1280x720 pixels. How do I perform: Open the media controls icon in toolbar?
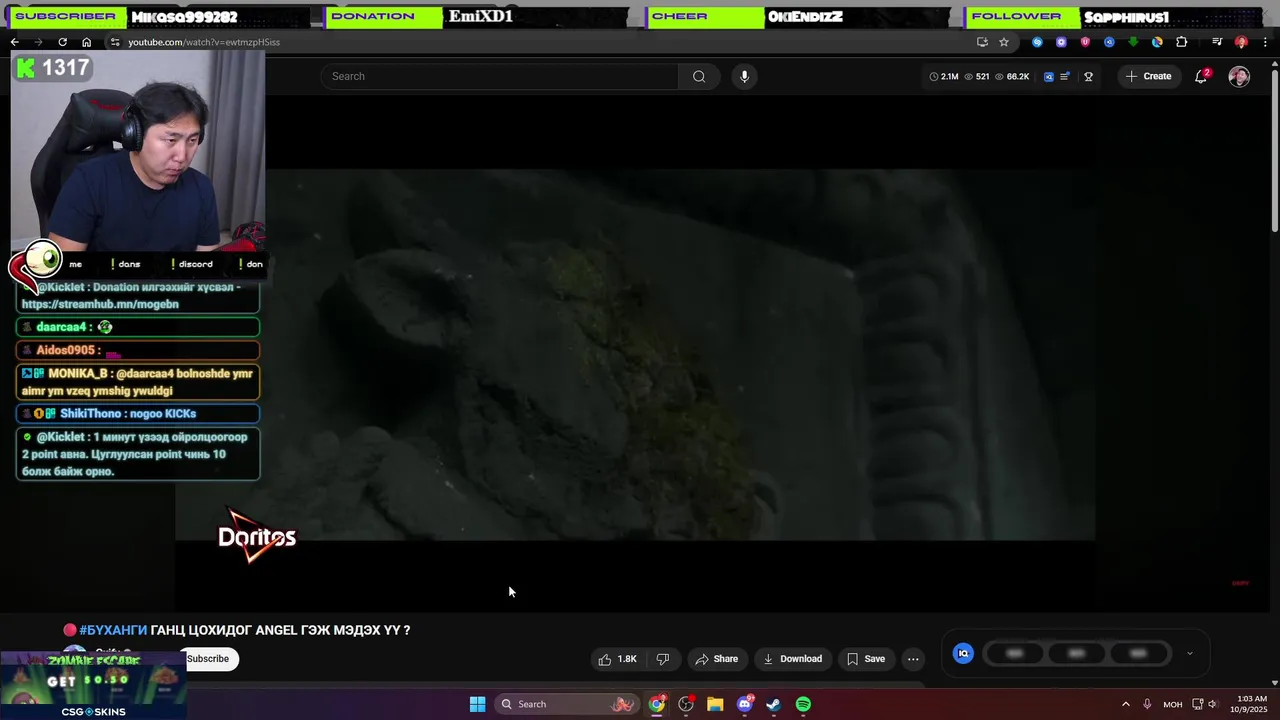[1217, 42]
